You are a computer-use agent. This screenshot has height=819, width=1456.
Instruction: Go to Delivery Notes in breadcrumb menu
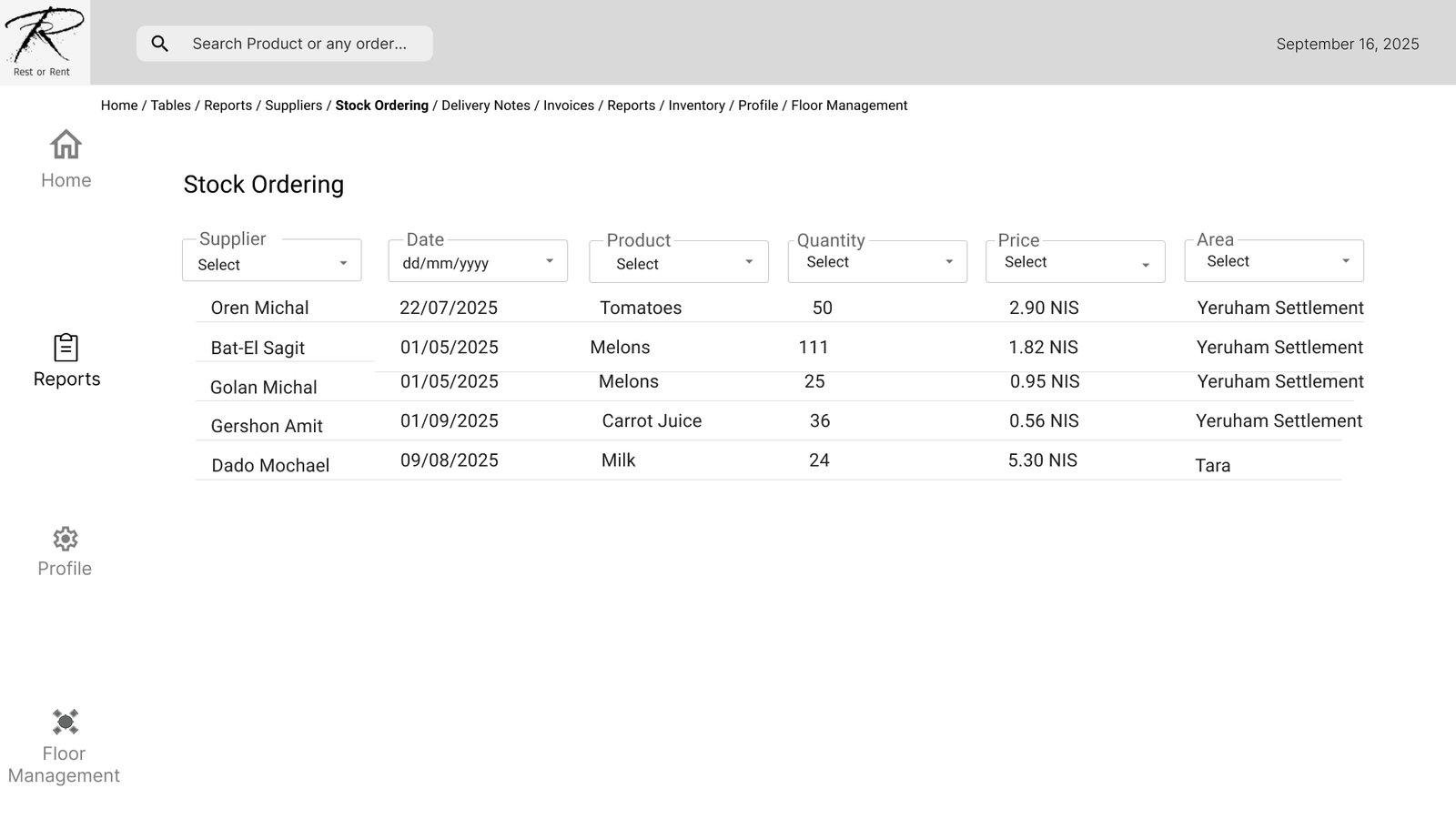(x=485, y=106)
